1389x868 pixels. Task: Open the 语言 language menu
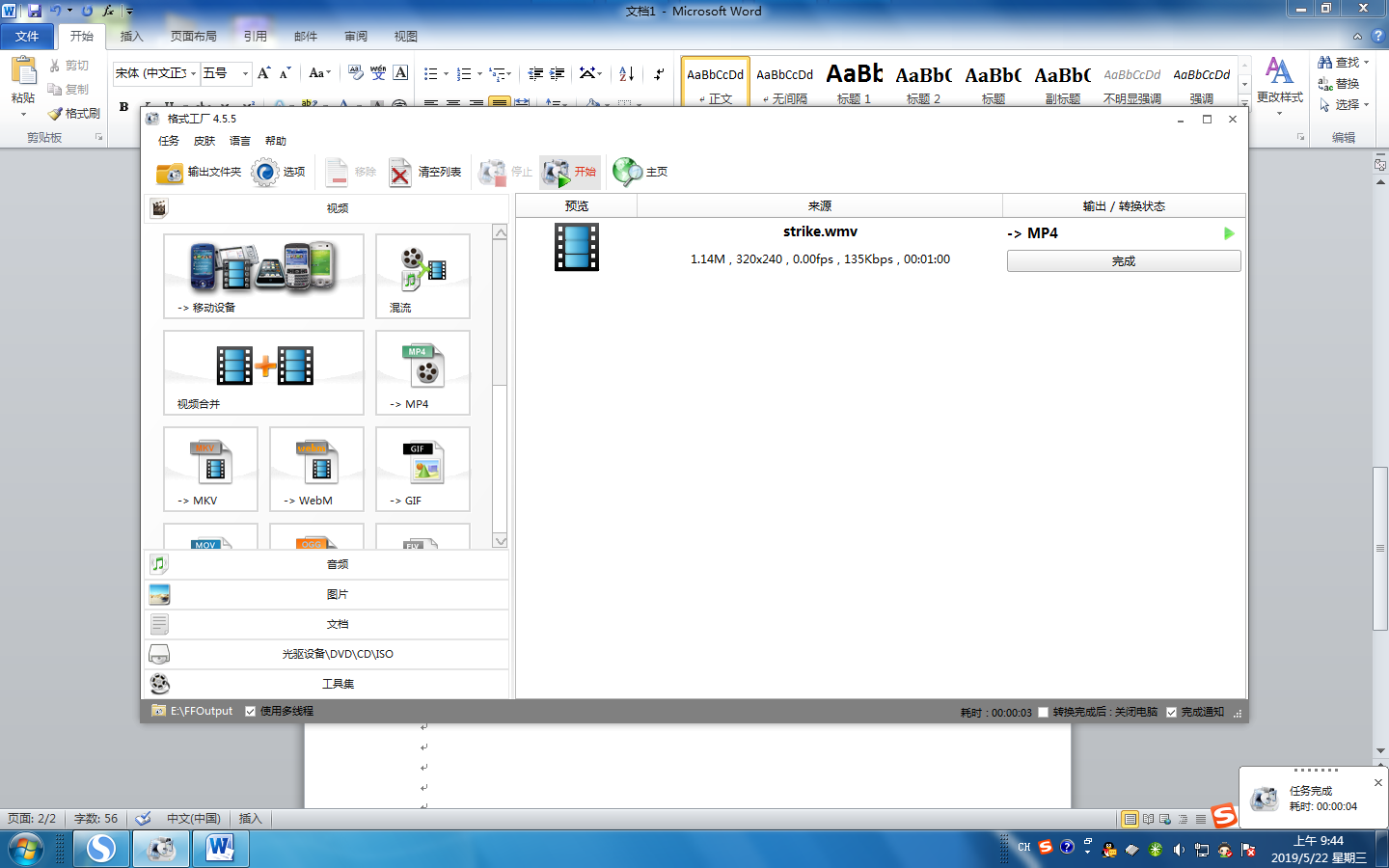(240, 141)
